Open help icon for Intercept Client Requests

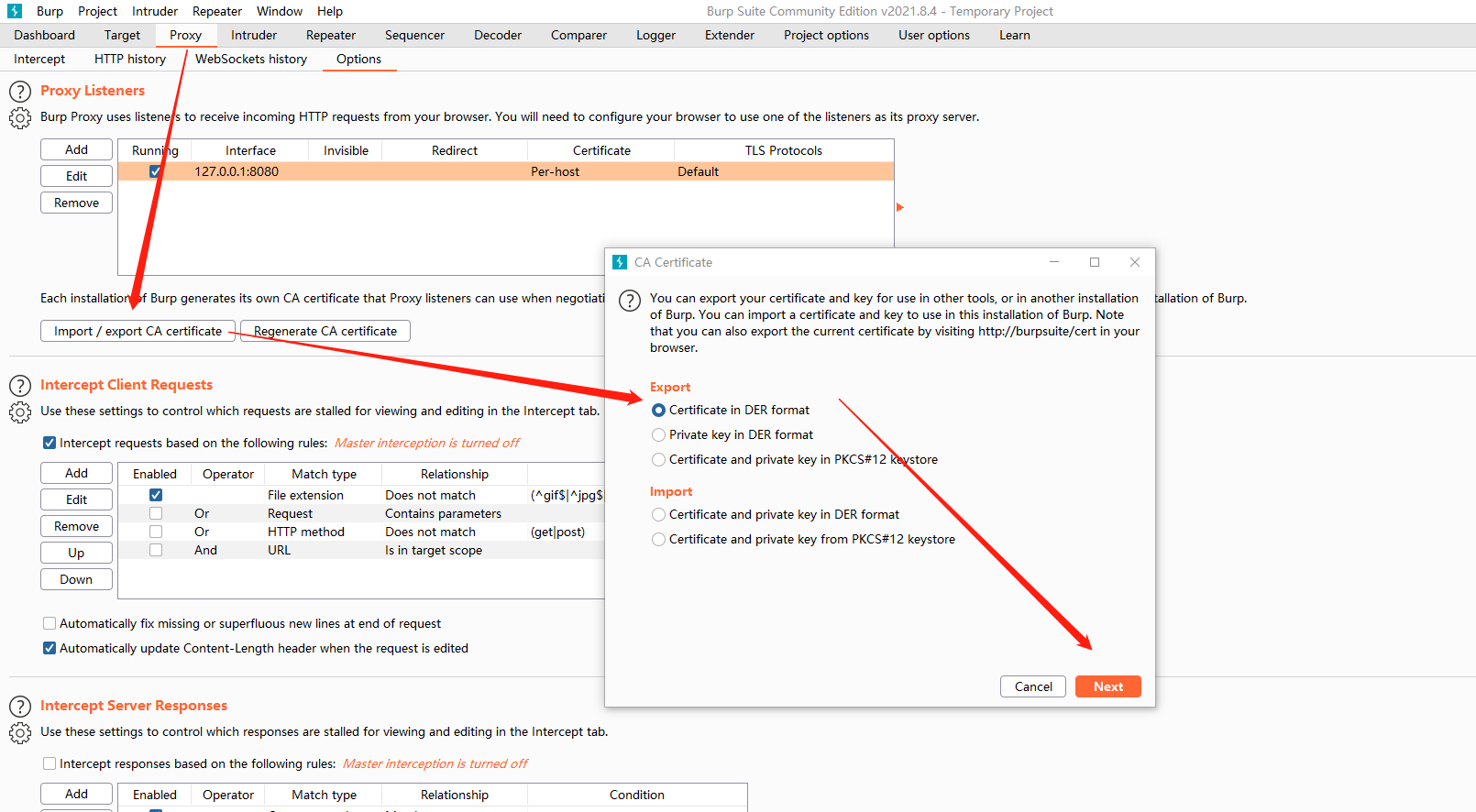click(20, 386)
